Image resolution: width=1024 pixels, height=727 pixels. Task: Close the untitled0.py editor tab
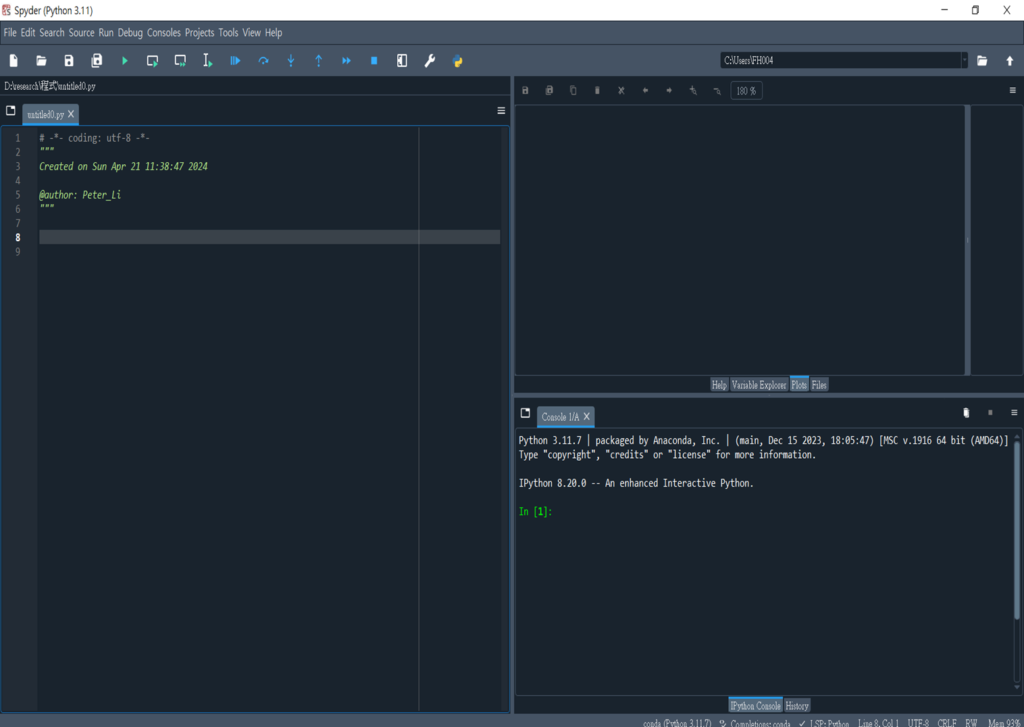point(71,115)
